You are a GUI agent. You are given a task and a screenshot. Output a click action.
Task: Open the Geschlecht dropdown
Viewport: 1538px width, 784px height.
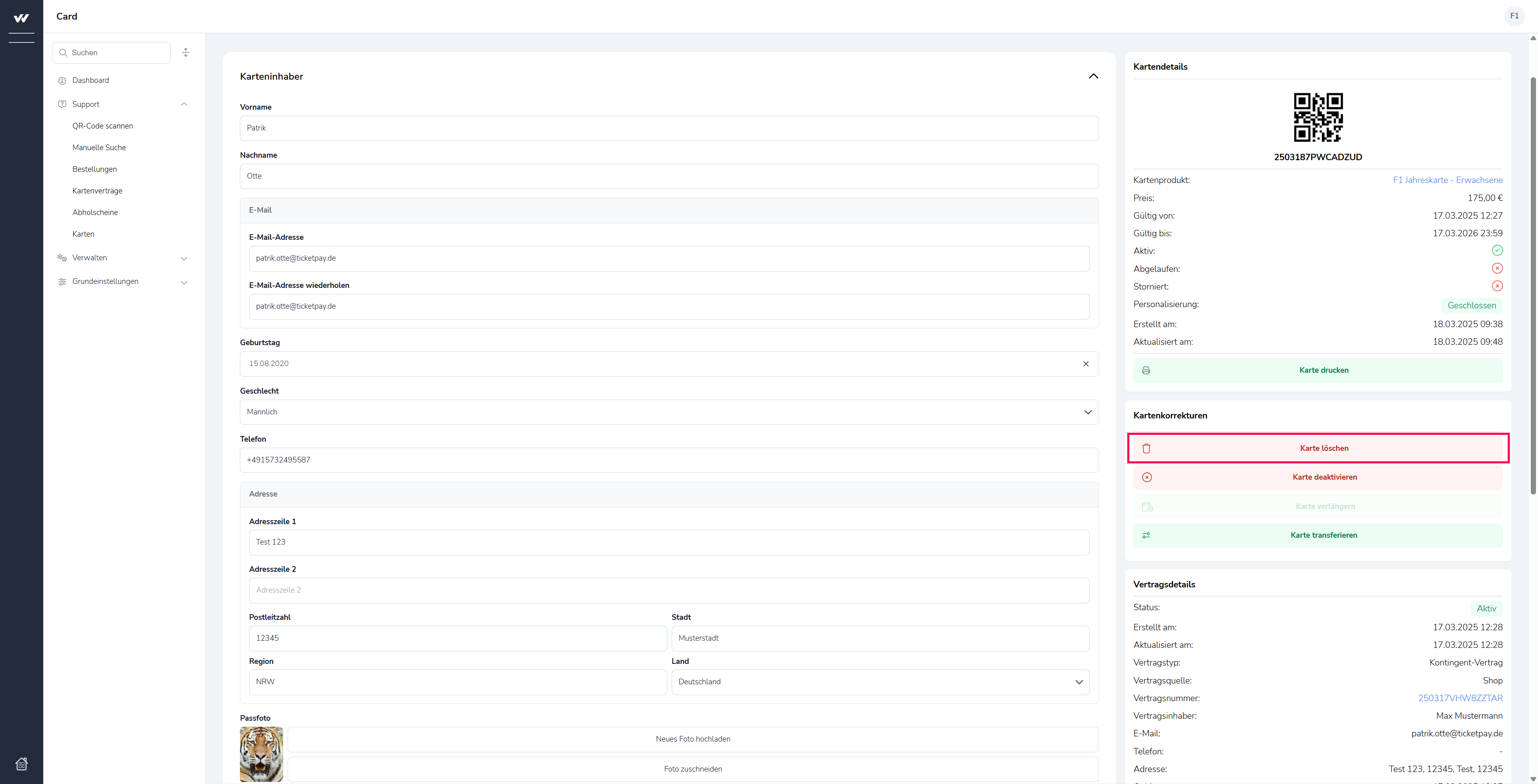tap(669, 412)
